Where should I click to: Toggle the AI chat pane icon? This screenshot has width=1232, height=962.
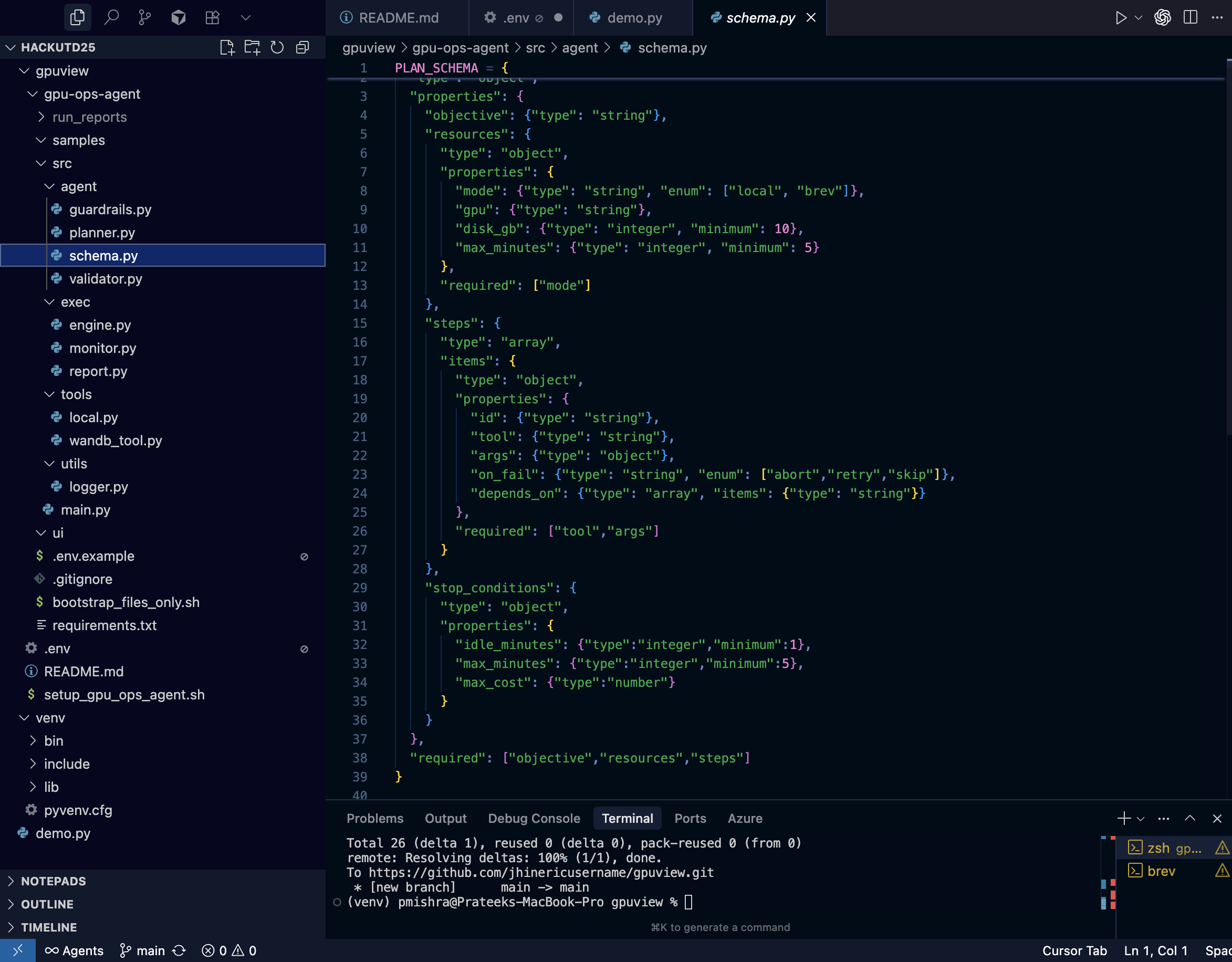1162,17
